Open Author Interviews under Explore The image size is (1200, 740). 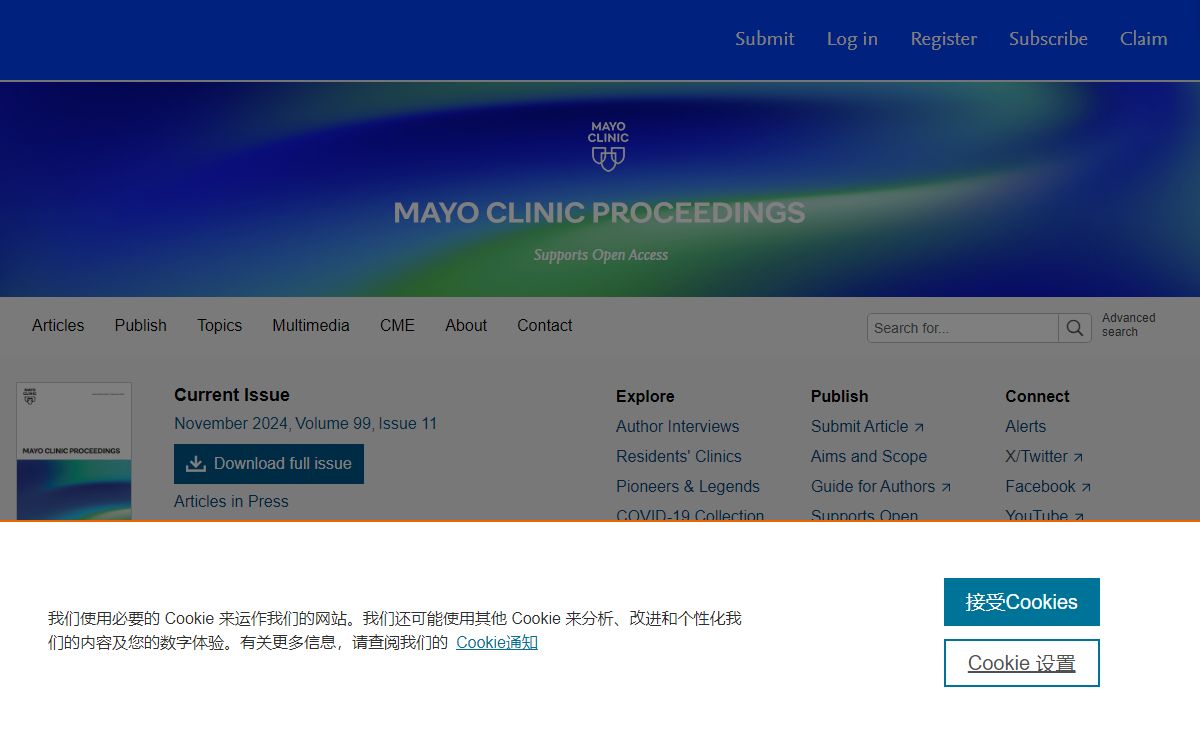[x=677, y=426]
